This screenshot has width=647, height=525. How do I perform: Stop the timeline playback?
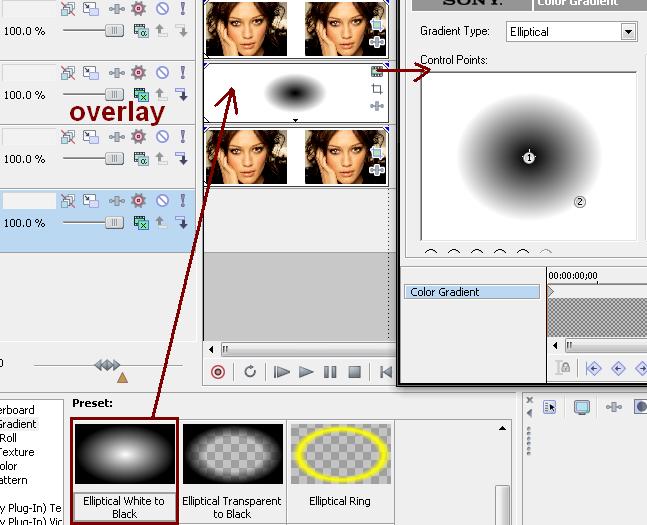(x=354, y=372)
